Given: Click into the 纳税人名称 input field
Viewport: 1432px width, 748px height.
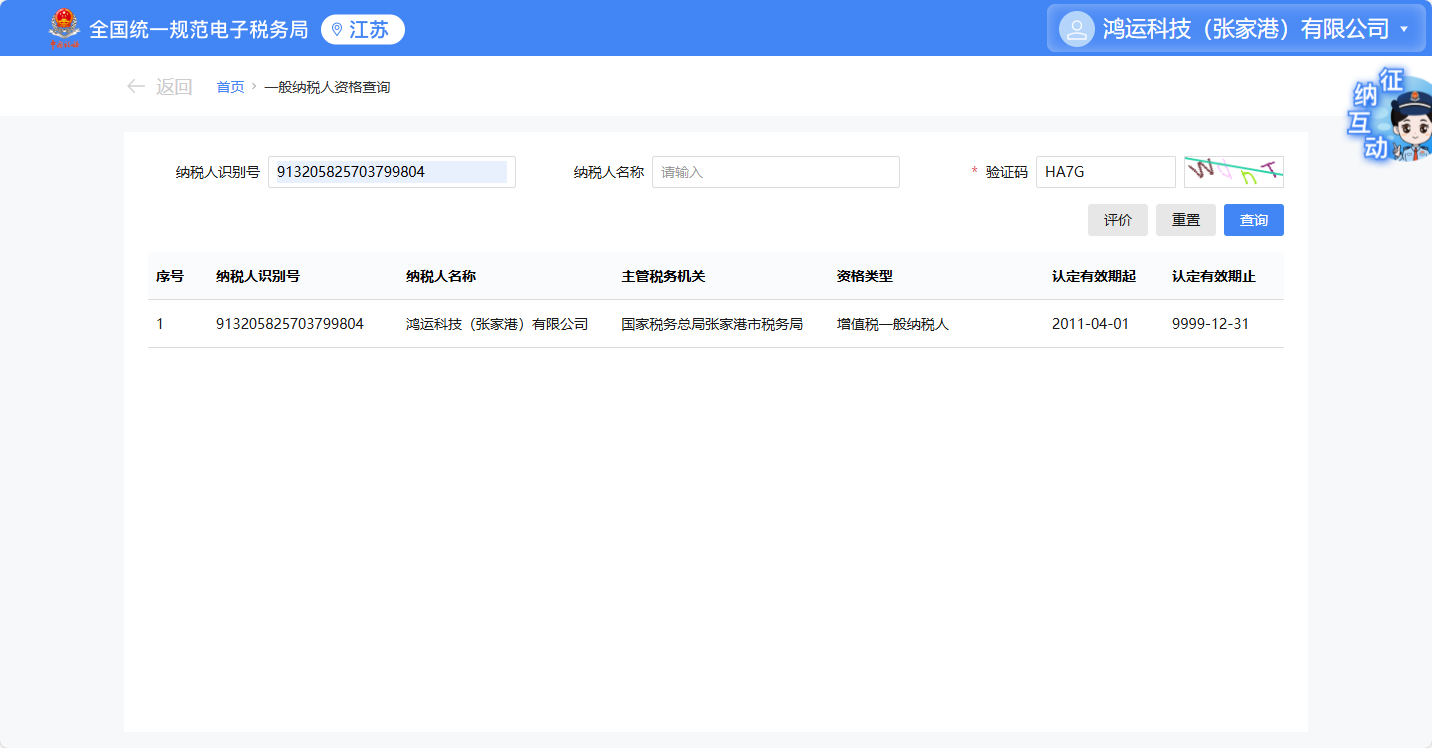Looking at the screenshot, I should [775, 172].
